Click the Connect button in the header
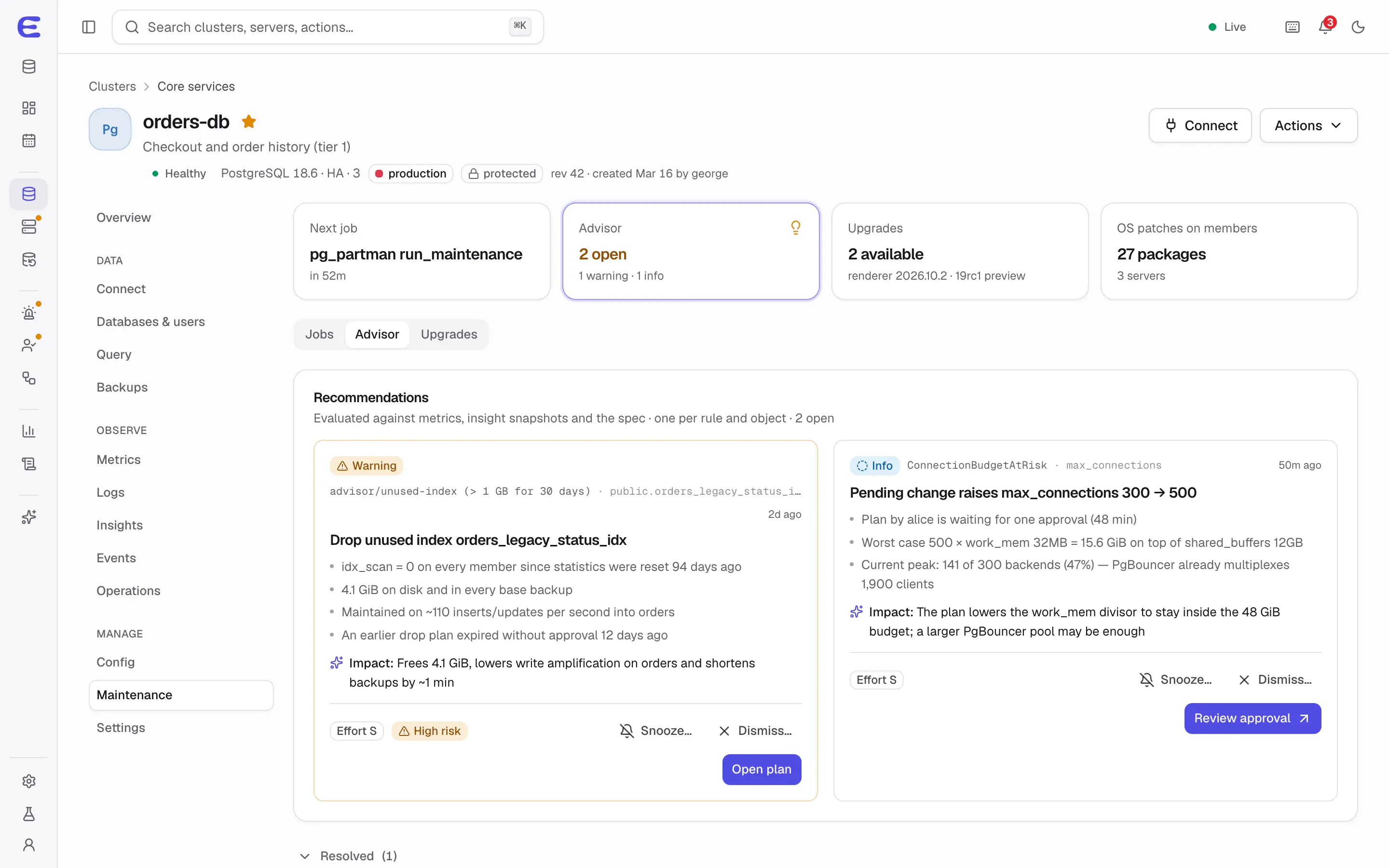Viewport: 1389px width, 868px height. pyautogui.click(x=1199, y=125)
